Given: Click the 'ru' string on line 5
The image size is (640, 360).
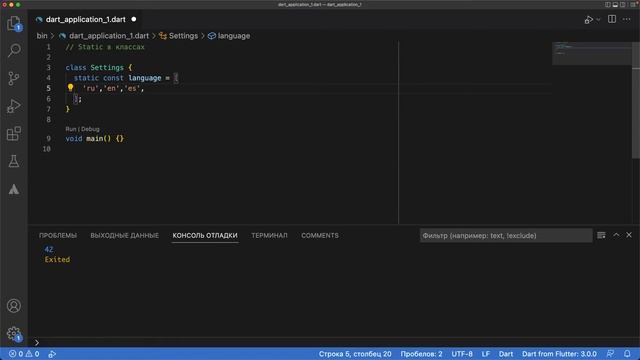Looking at the screenshot, I should (x=90, y=89).
